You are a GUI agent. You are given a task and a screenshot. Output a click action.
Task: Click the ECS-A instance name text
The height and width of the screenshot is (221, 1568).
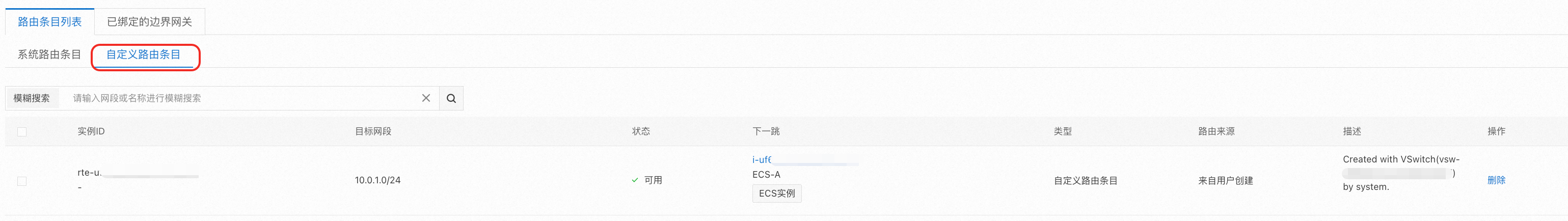click(x=766, y=175)
